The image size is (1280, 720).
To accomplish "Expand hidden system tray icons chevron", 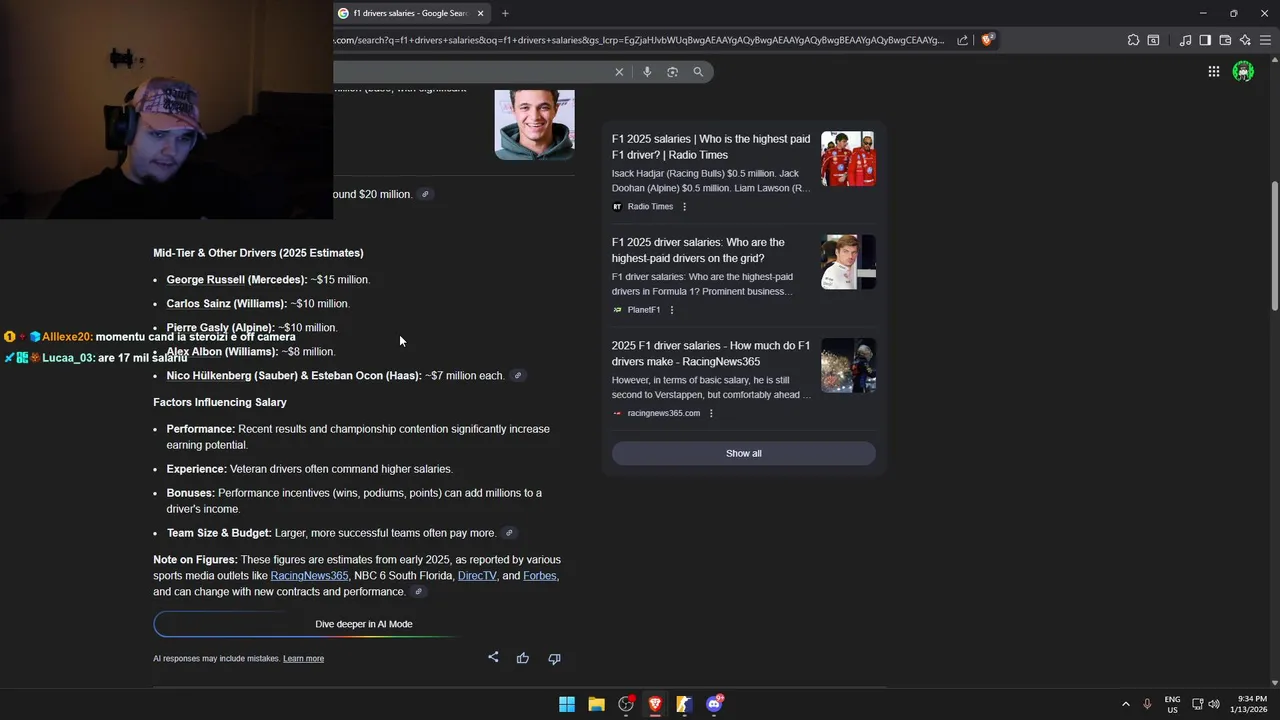I will pos(1125,704).
